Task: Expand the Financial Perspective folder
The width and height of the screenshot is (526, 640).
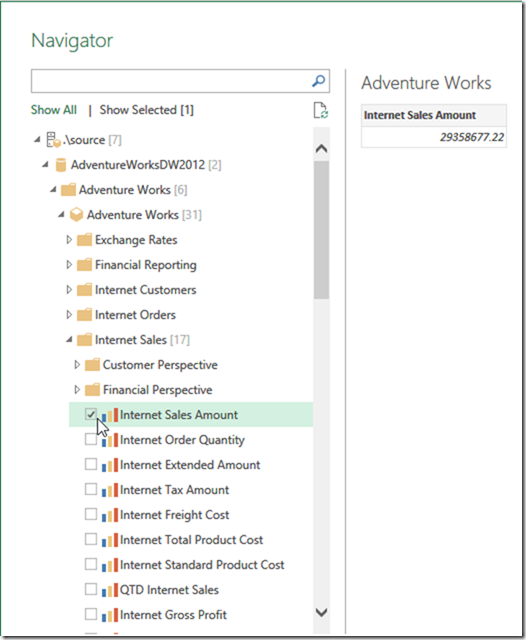Action: point(77,390)
